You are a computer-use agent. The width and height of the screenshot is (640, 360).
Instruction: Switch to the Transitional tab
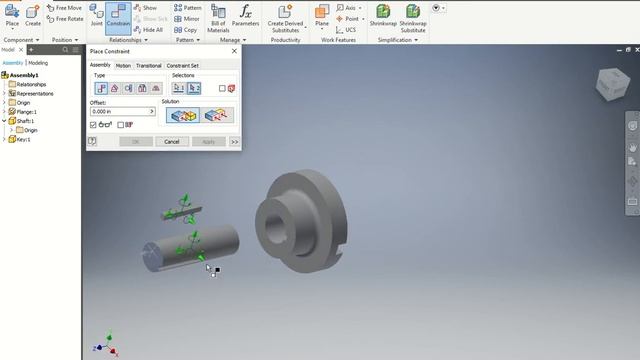[149, 65]
